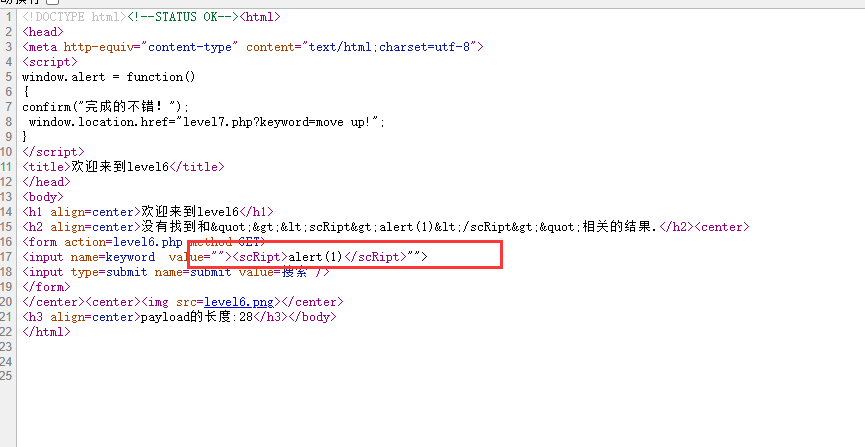Click the <form action=level6.php line
Image resolution: width=865 pixels, height=447 pixels.
pos(144,242)
